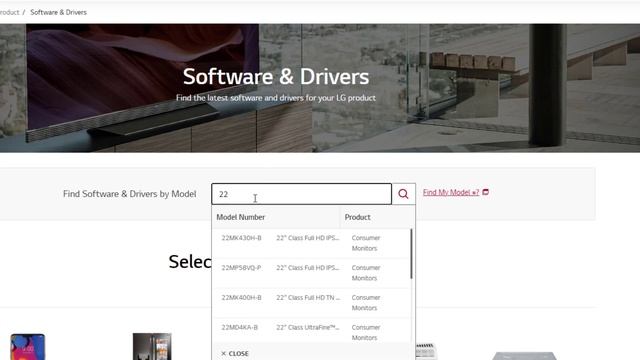The height and width of the screenshot is (360, 640).
Task: Select model 22MP58VQ-P from suggestions
Action: (311, 273)
